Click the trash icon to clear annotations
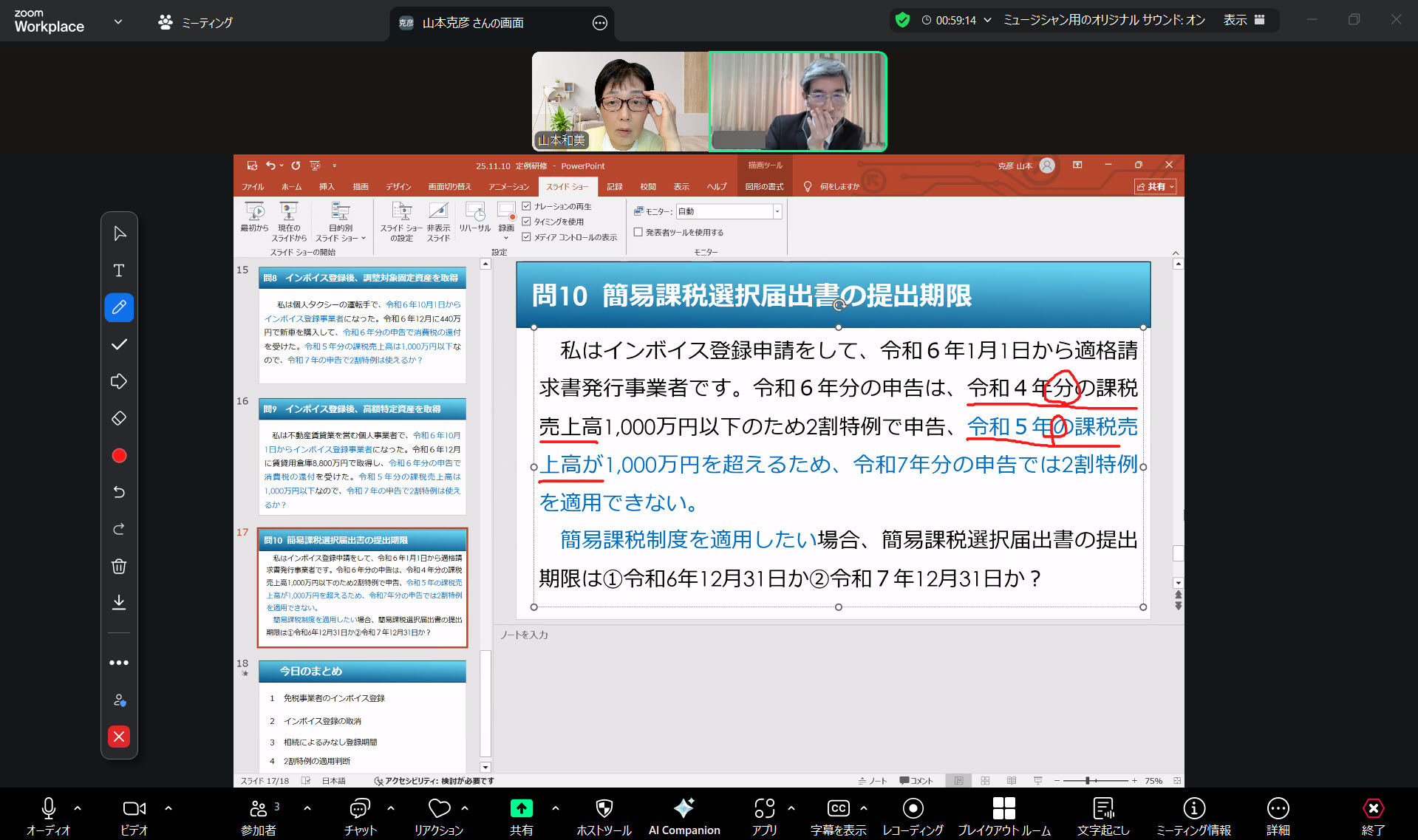Viewport: 1418px width, 840px height. pyautogui.click(x=119, y=567)
